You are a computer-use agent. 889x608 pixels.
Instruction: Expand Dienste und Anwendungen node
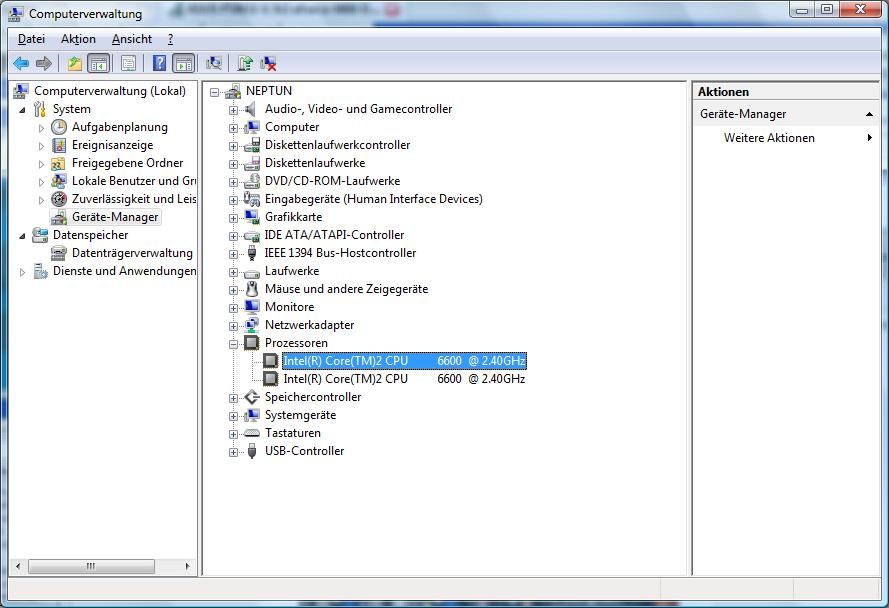pyautogui.click(x=22, y=272)
